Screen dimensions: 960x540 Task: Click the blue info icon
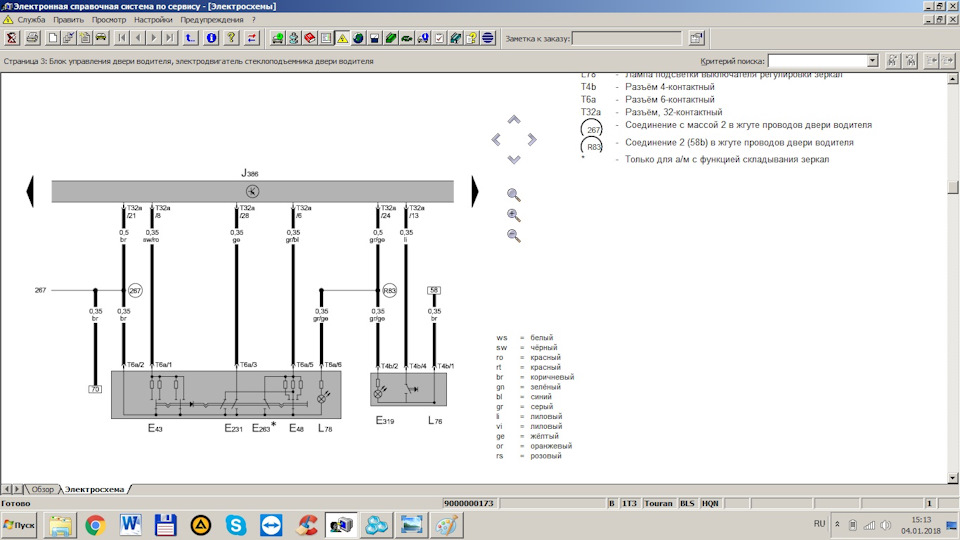211,38
